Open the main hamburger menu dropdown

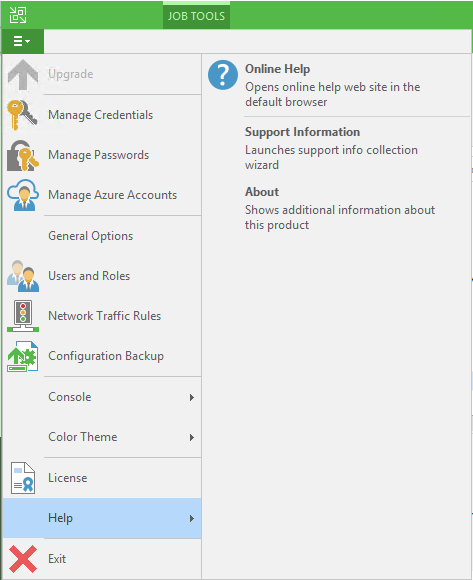tap(22, 41)
